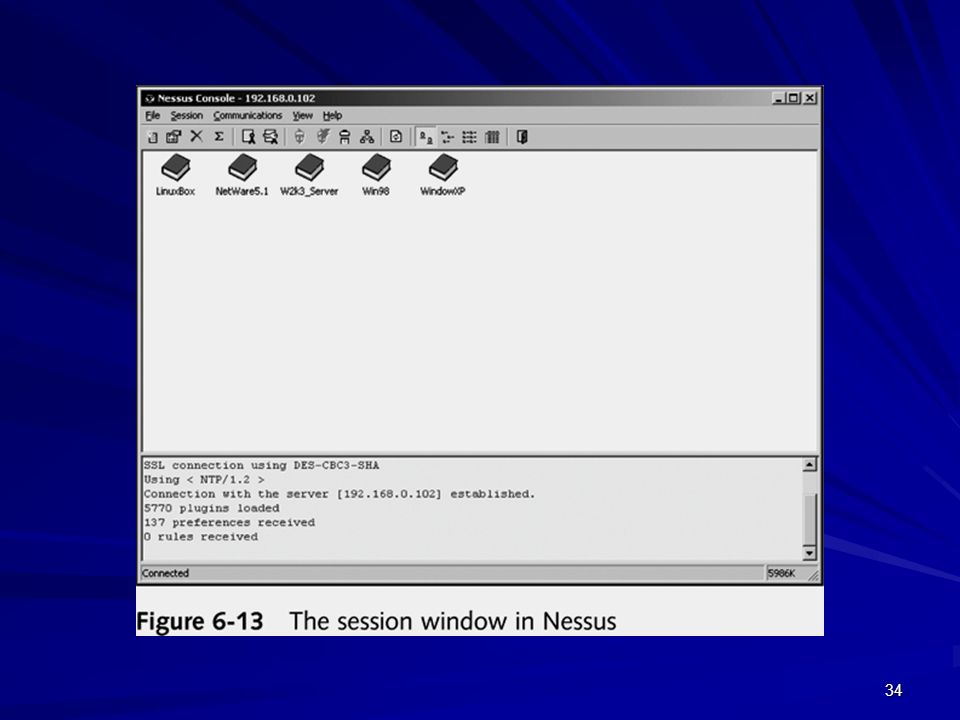Viewport: 960px width, 720px height.
Task: Switch to details columns view
Action: (x=492, y=137)
